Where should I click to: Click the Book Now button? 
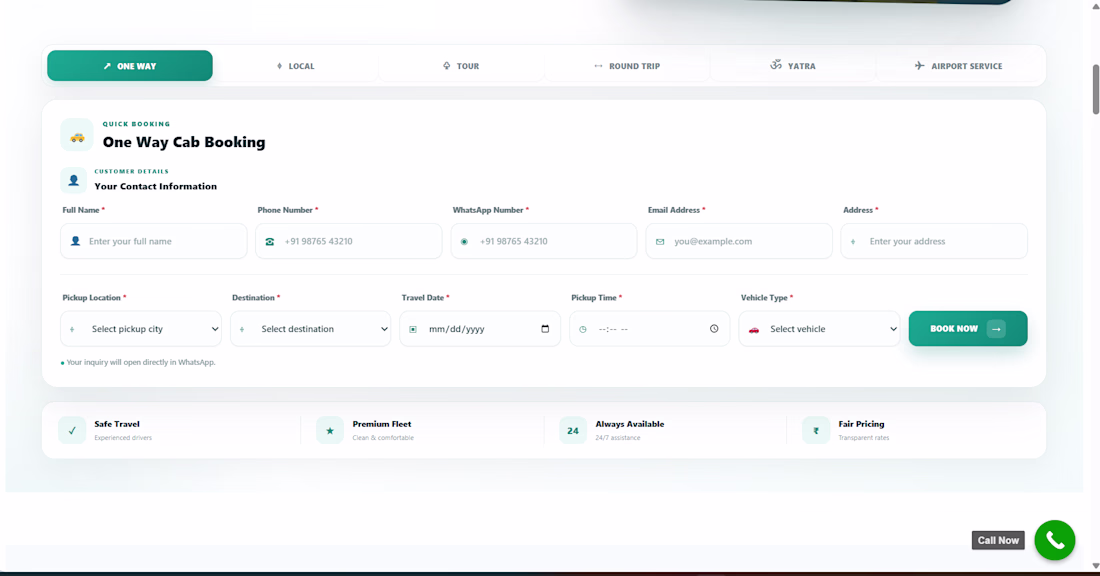[968, 329]
